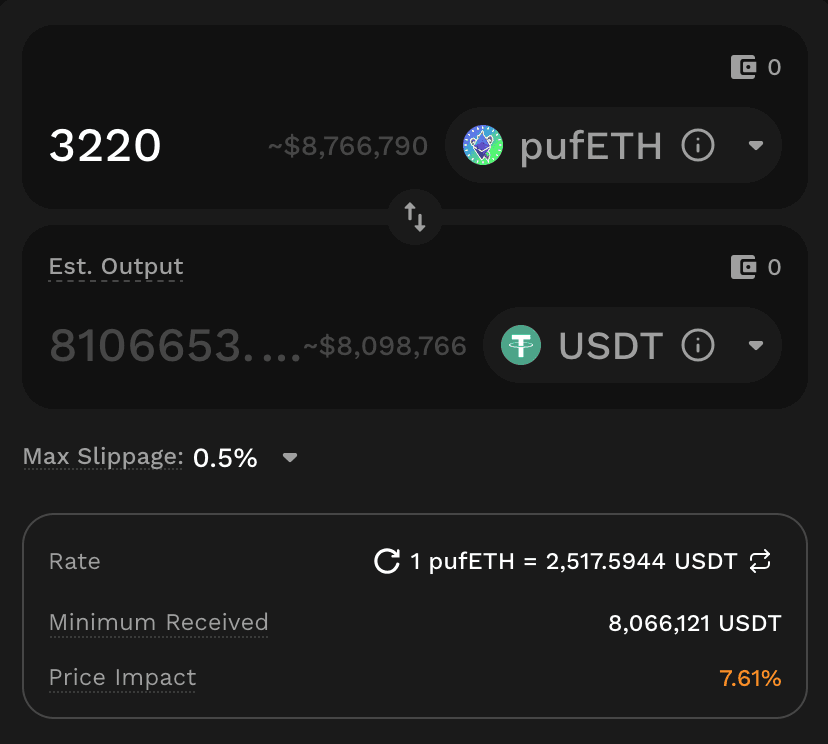Image resolution: width=828 pixels, height=744 pixels.
Task: Click the Max Slippage label
Action: click(103, 458)
